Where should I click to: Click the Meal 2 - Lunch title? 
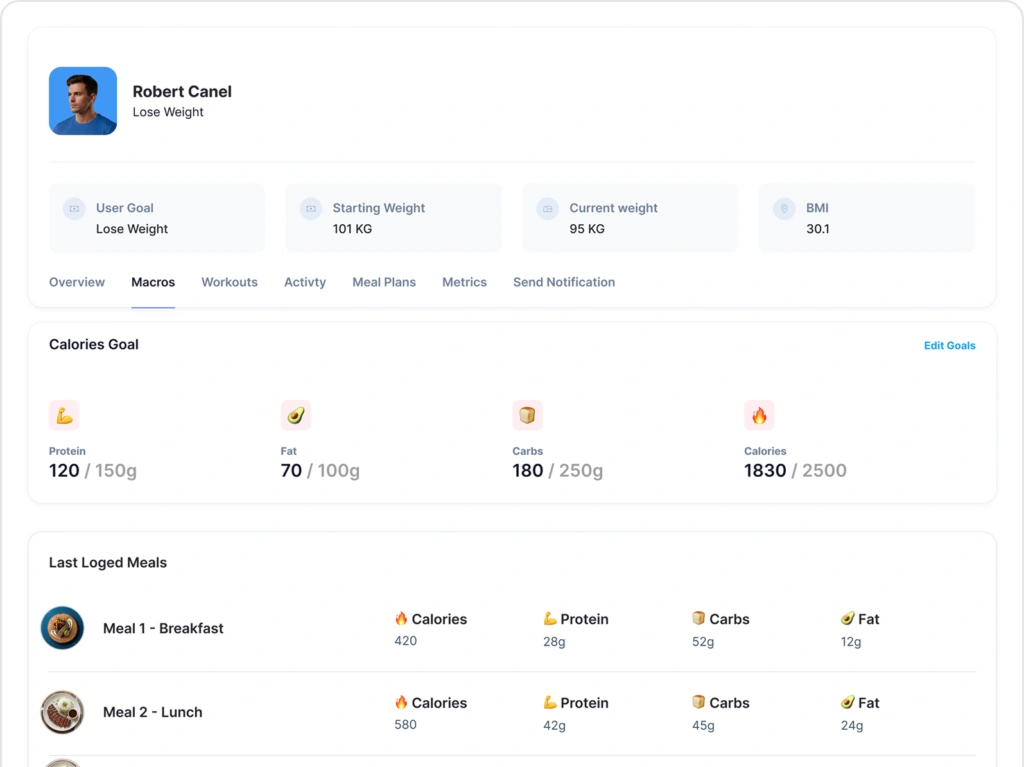(153, 712)
